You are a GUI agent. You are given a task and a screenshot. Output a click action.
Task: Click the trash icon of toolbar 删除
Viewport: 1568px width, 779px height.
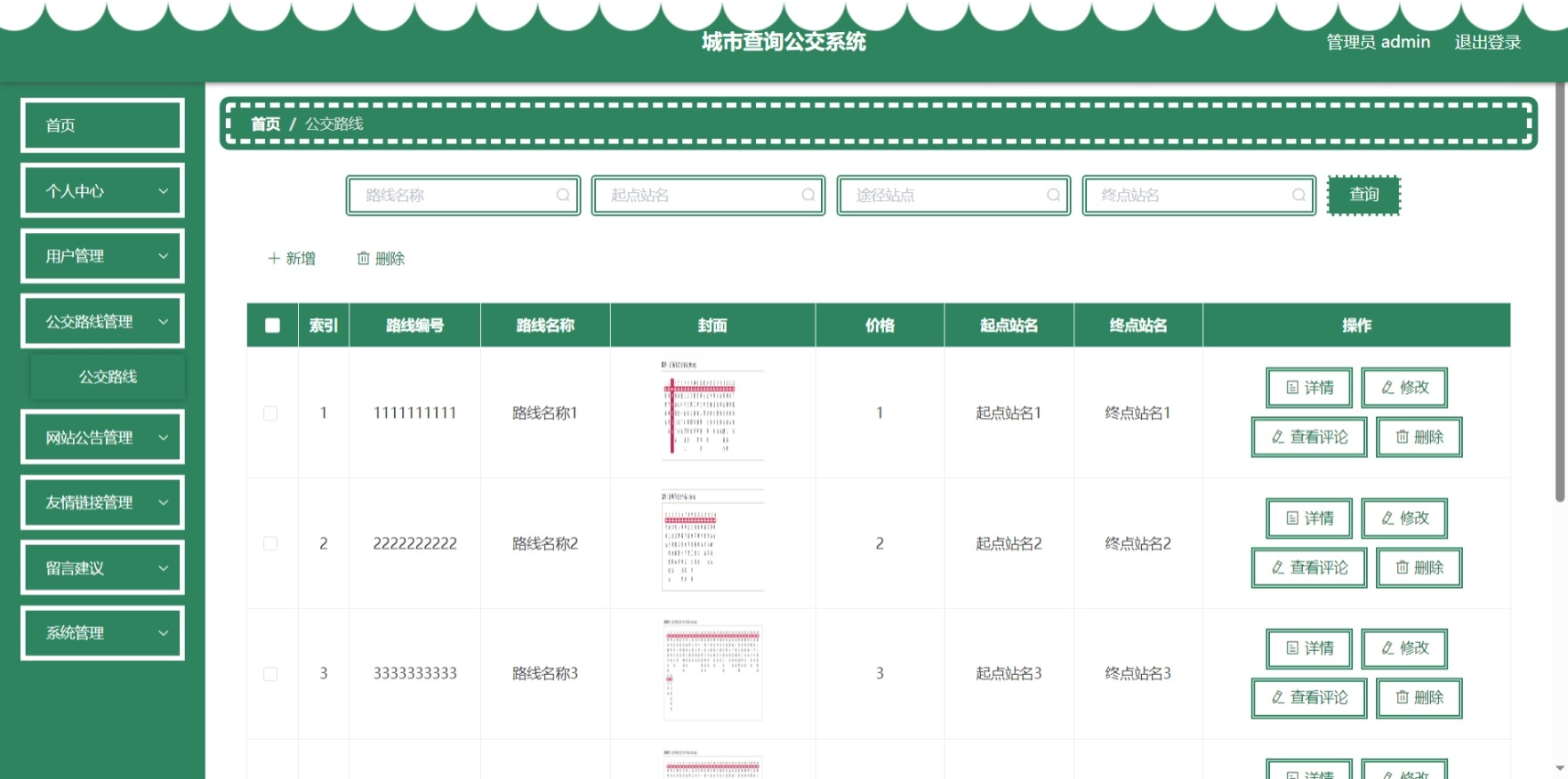(x=363, y=259)
